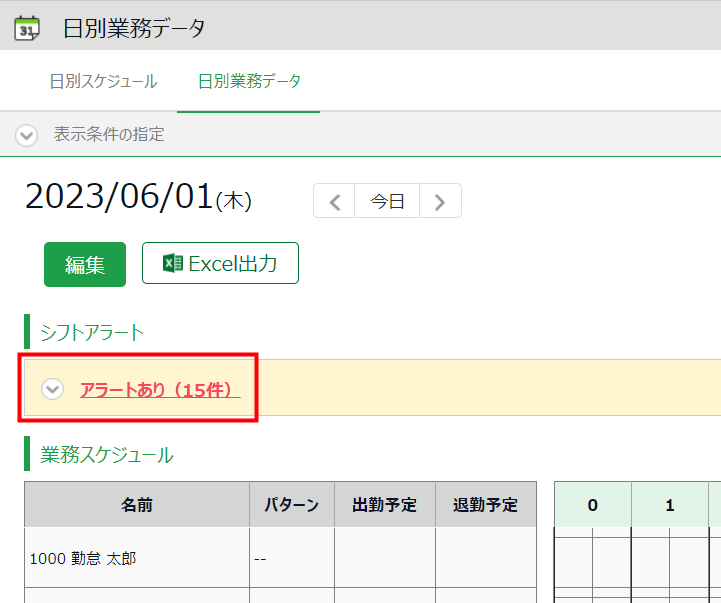
Task: Select the hour 1 timeline column header
Action: (x=669, y=505)
